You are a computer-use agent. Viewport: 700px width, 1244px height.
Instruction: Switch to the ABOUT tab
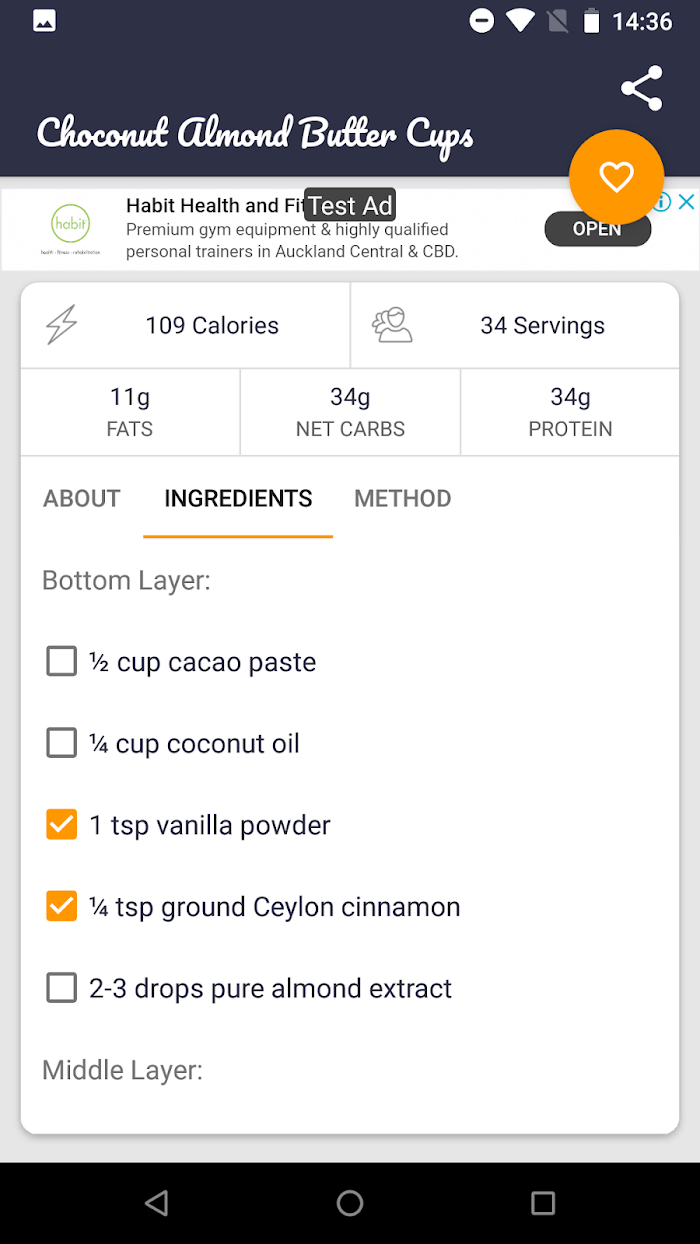[x=82, y=498]
